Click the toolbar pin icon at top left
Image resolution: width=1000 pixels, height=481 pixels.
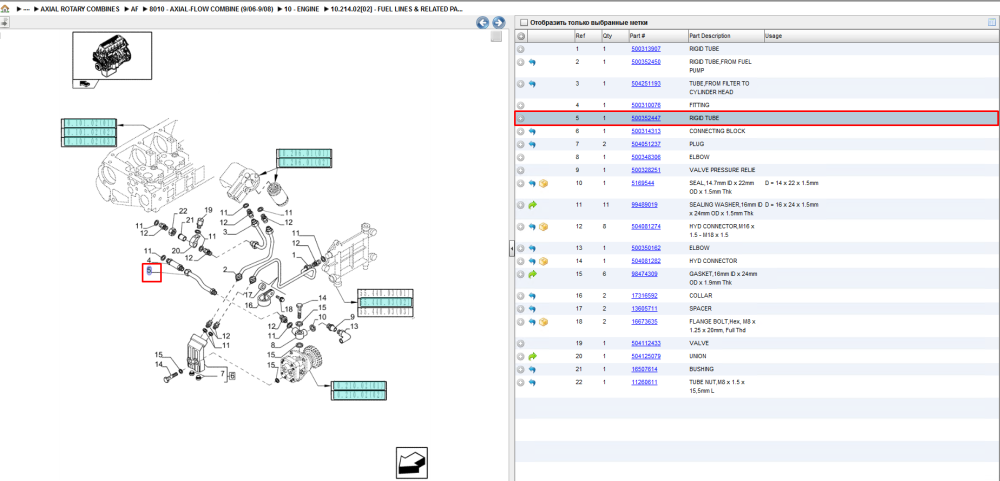4,22
